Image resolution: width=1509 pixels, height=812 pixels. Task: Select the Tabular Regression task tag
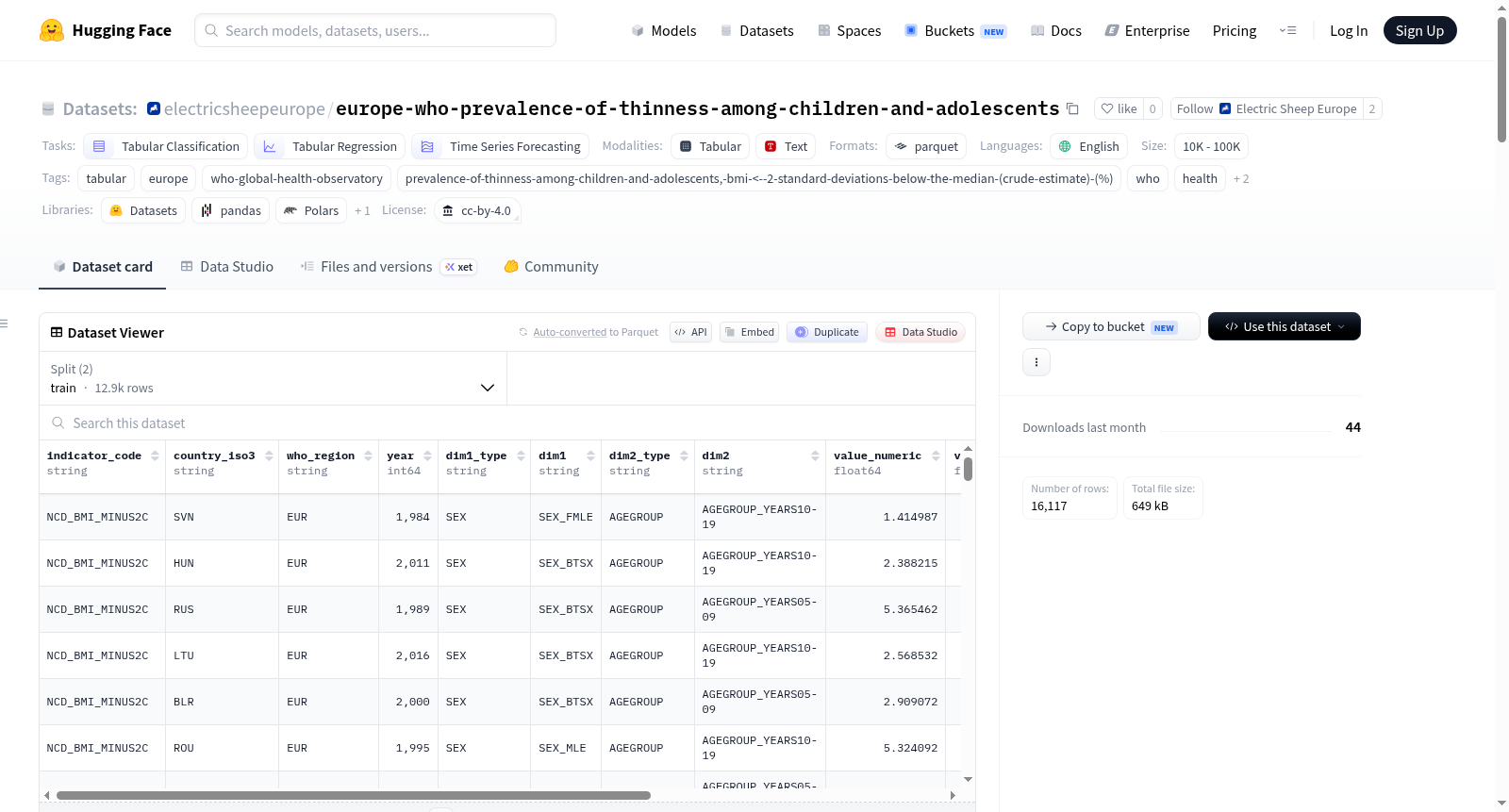(x=329, y=146)
